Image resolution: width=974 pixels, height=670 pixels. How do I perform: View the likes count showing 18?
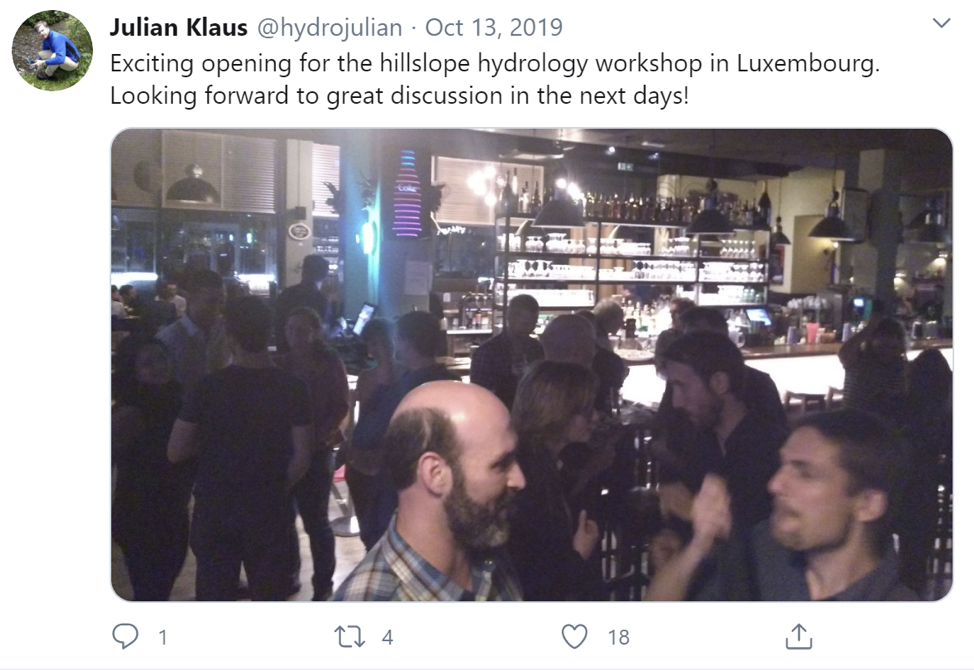pyautogui.click(x=619, y=638)
